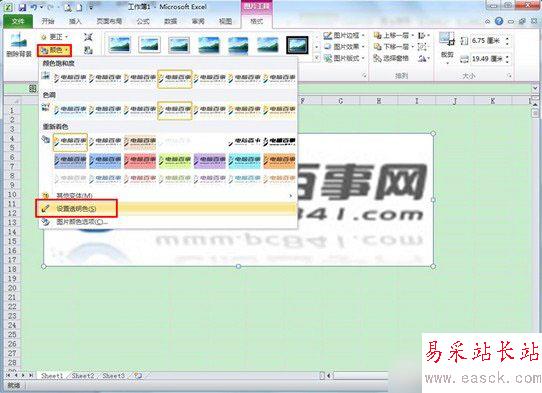542x393 pixels.
Task: Open the Size group dialog launcher
Action: pos(509,75)
